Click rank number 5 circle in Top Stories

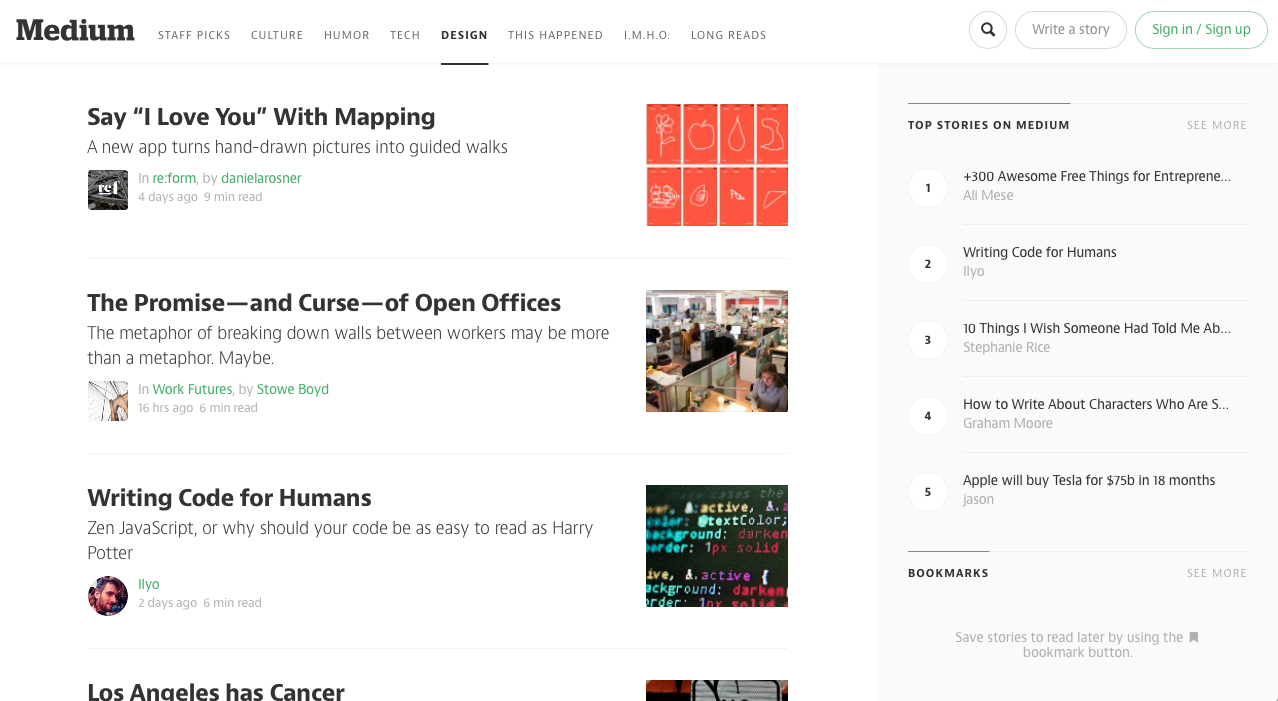[x=928, y=492]
